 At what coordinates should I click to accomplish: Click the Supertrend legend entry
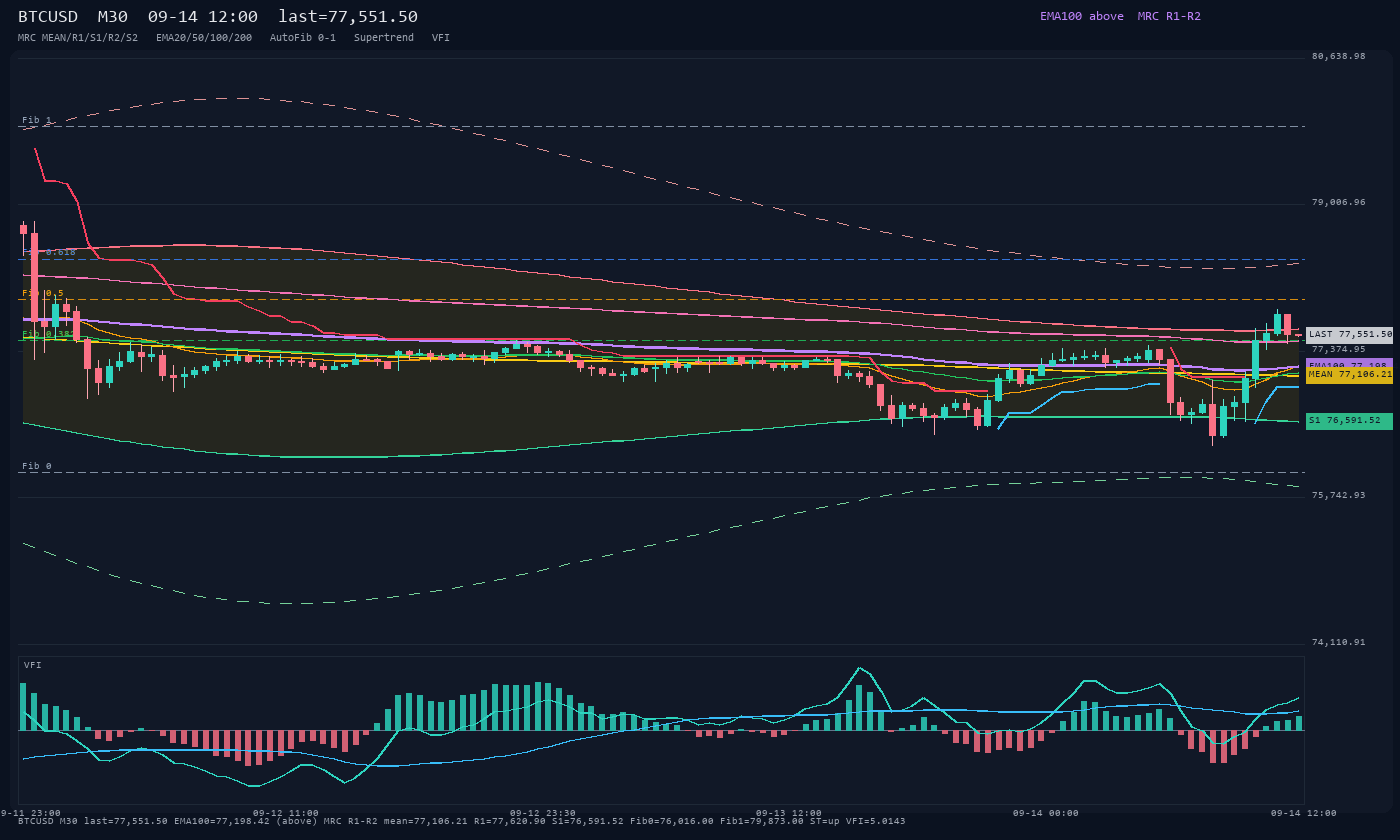point(384,37)
